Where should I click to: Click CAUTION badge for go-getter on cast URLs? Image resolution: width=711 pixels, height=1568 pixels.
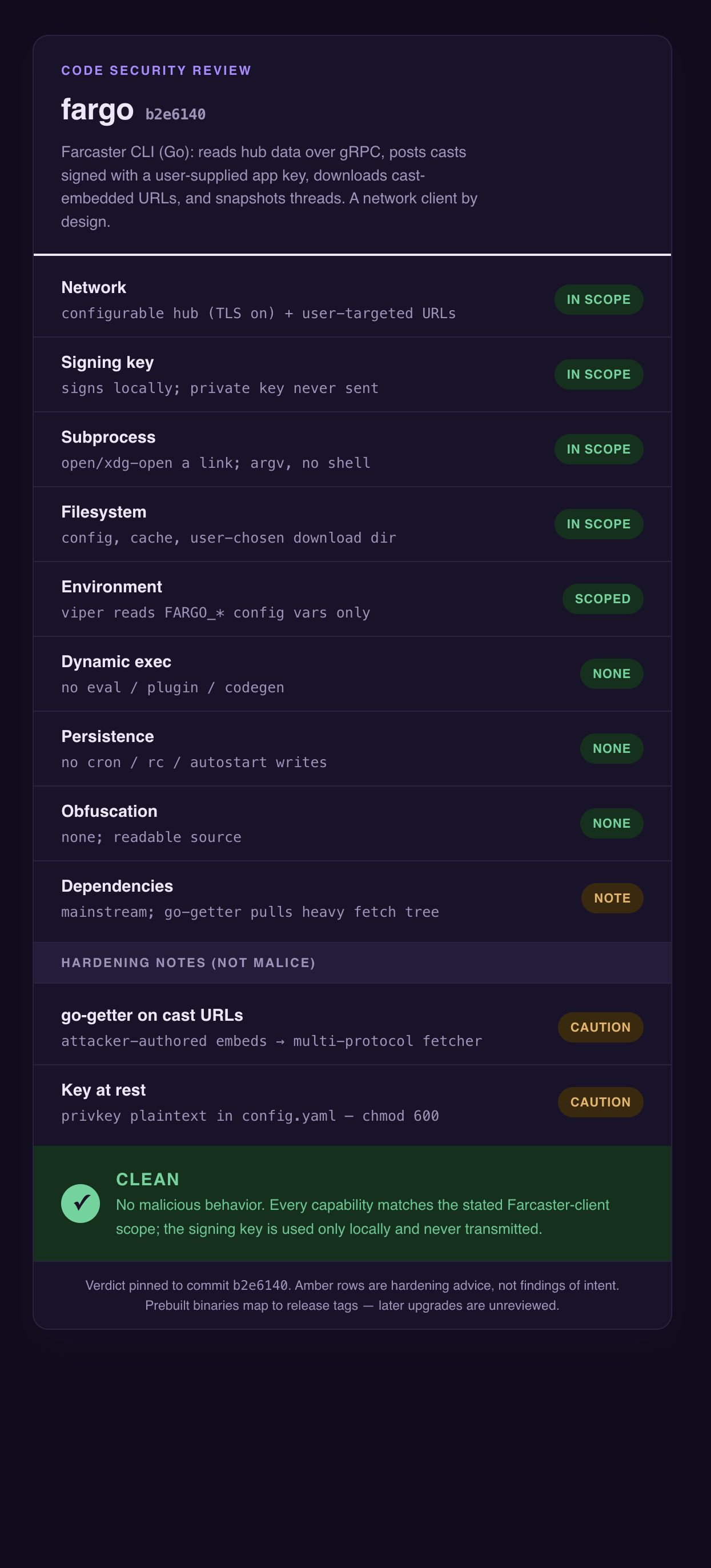pyautogui.click(x=600, y=1028)
